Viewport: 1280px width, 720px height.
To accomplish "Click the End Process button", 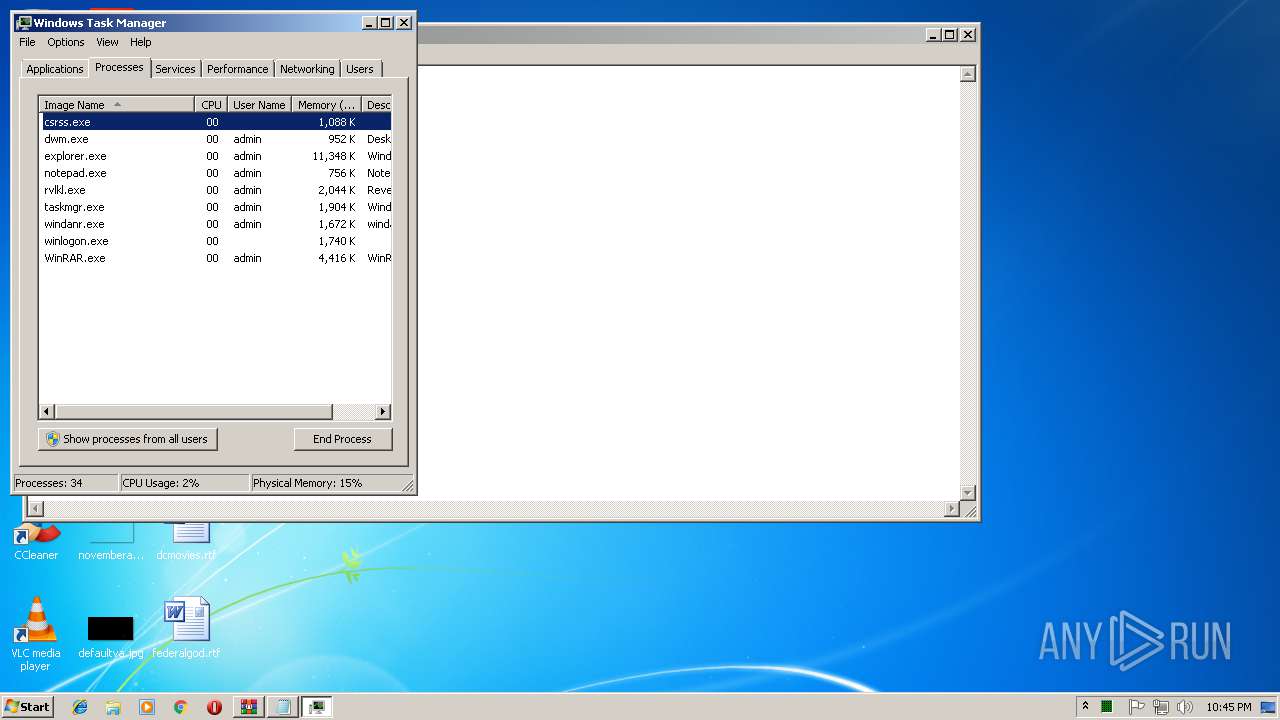I will (343, 439).
